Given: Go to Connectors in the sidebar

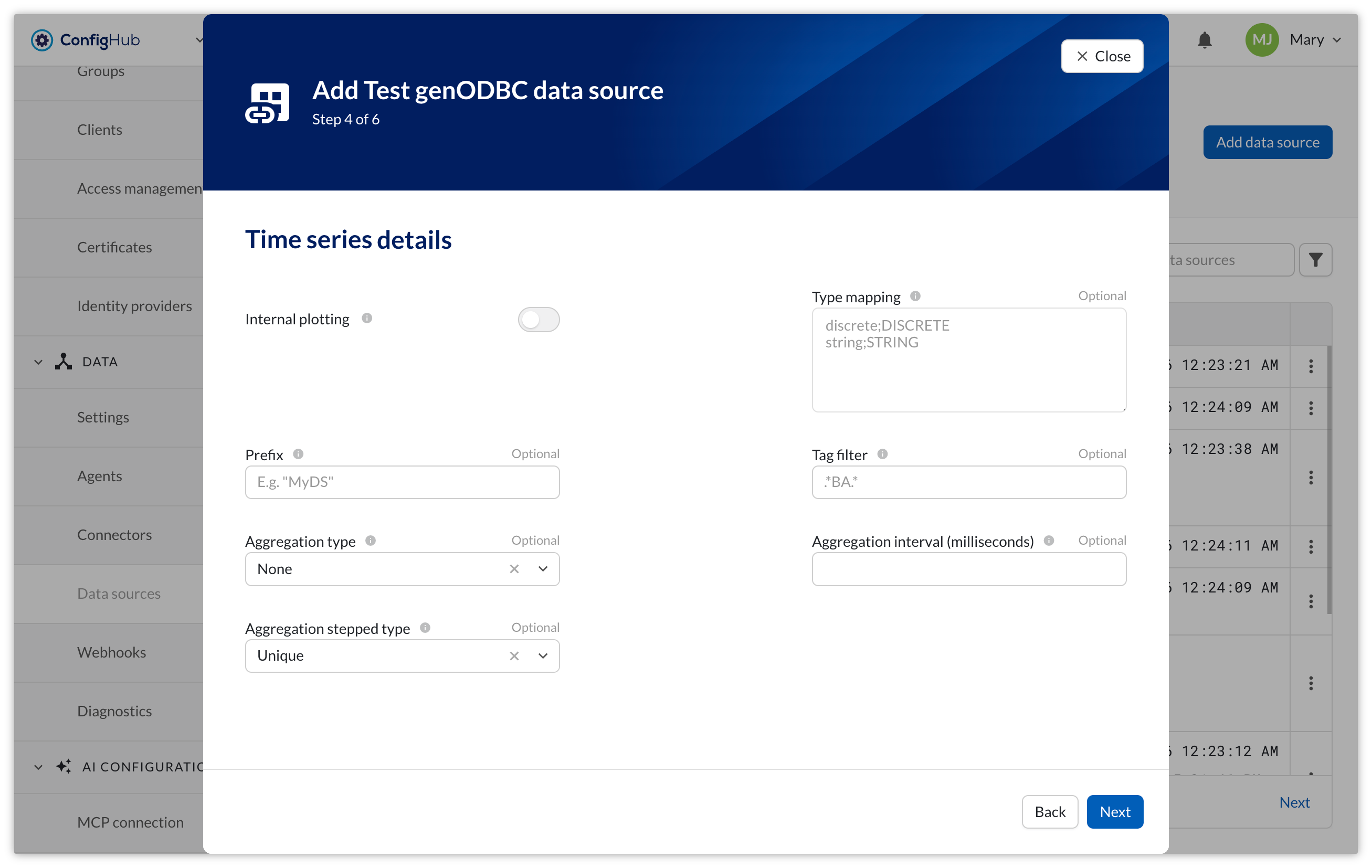Looking at the screenshot, I should [x=114, y=535].
